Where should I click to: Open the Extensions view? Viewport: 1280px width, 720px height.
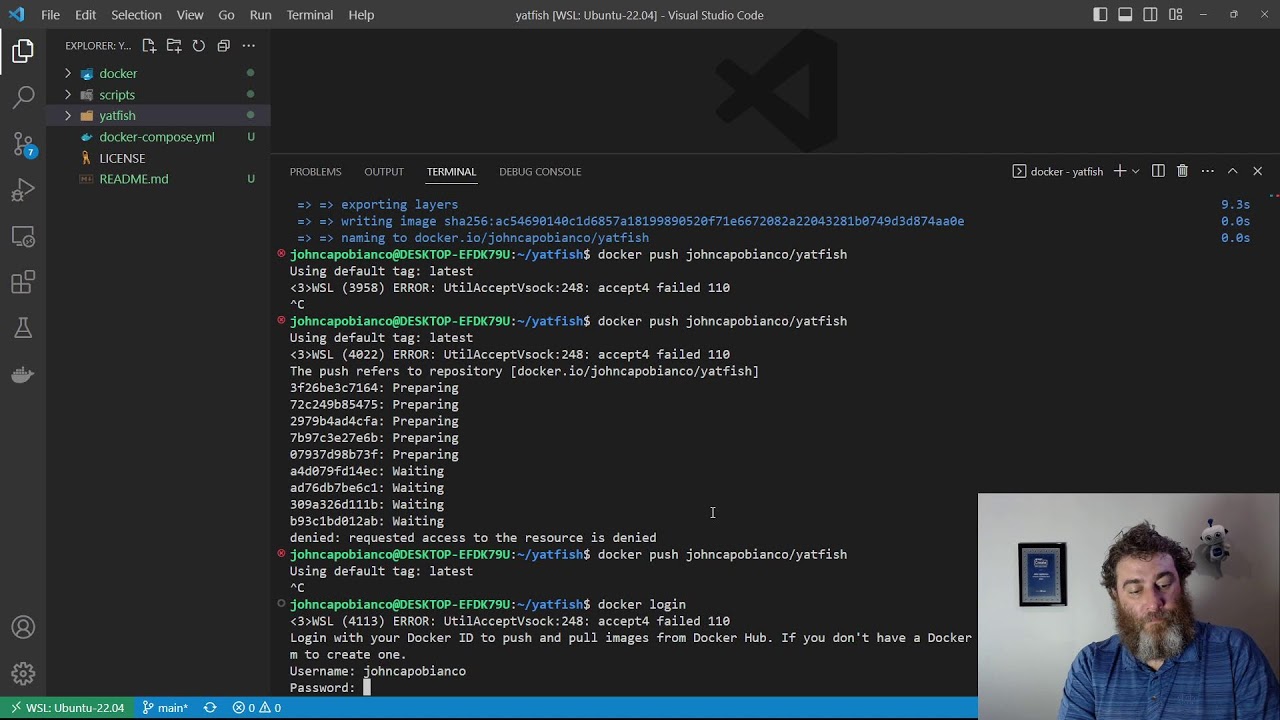(23, 283)
